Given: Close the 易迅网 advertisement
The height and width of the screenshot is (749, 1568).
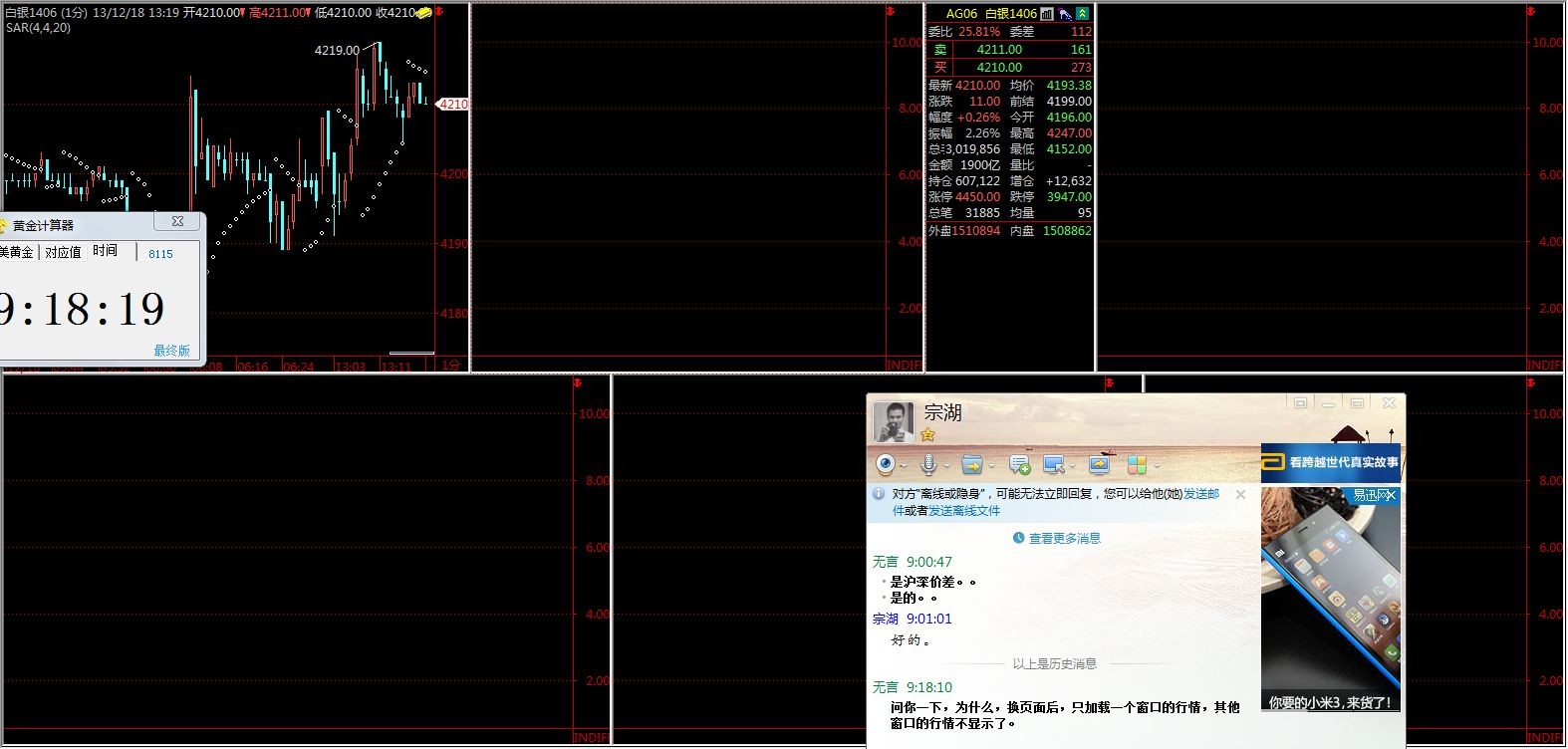Looking at the screenshot, I should (x=1392, y=495).
